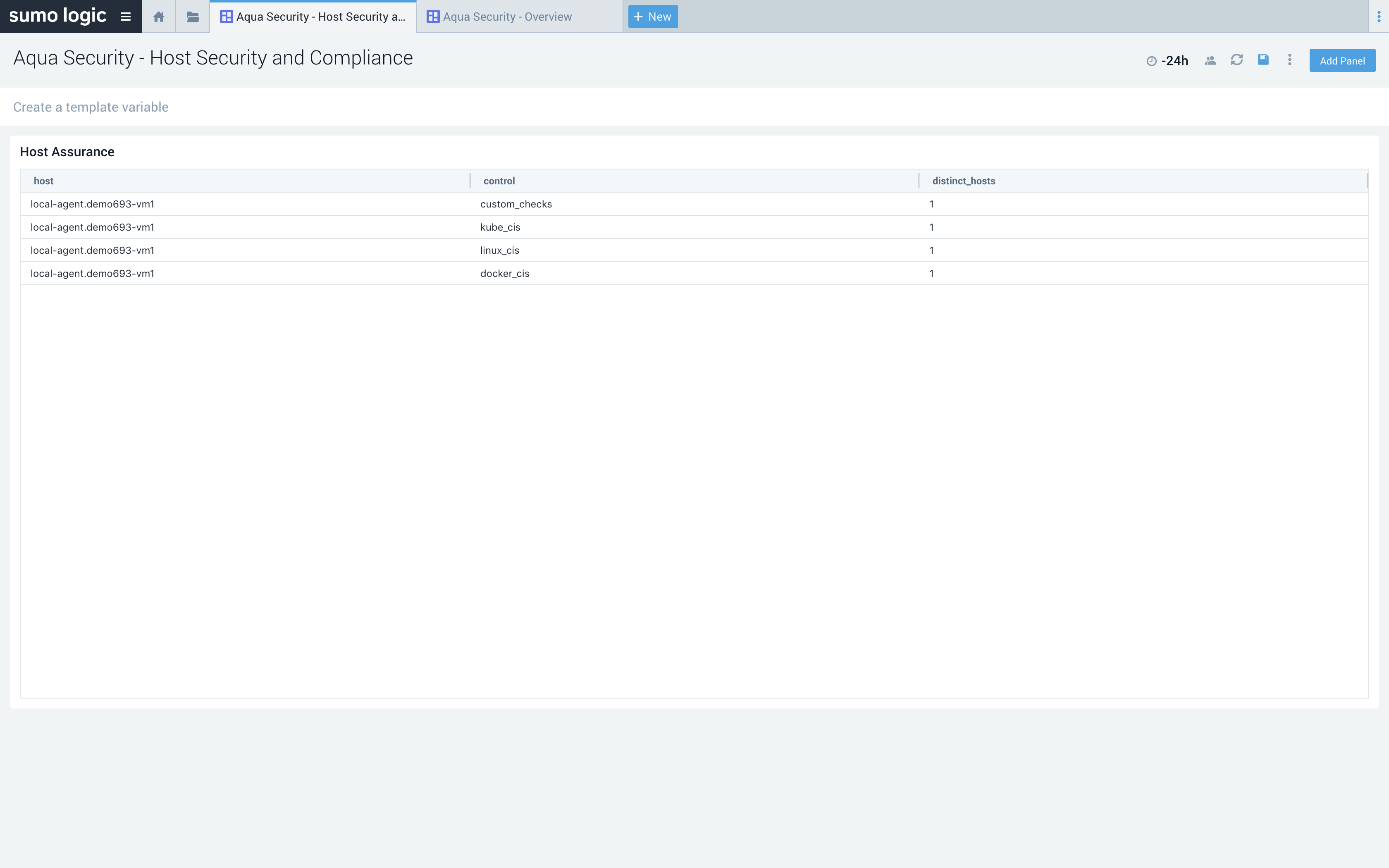Share dashboard using the people icon
This screenshot has height=868, width=1389.
(1210, 60)
